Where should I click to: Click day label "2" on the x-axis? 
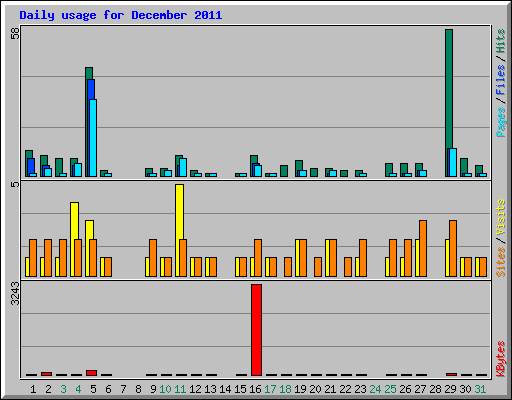click(x=48, y=389)
